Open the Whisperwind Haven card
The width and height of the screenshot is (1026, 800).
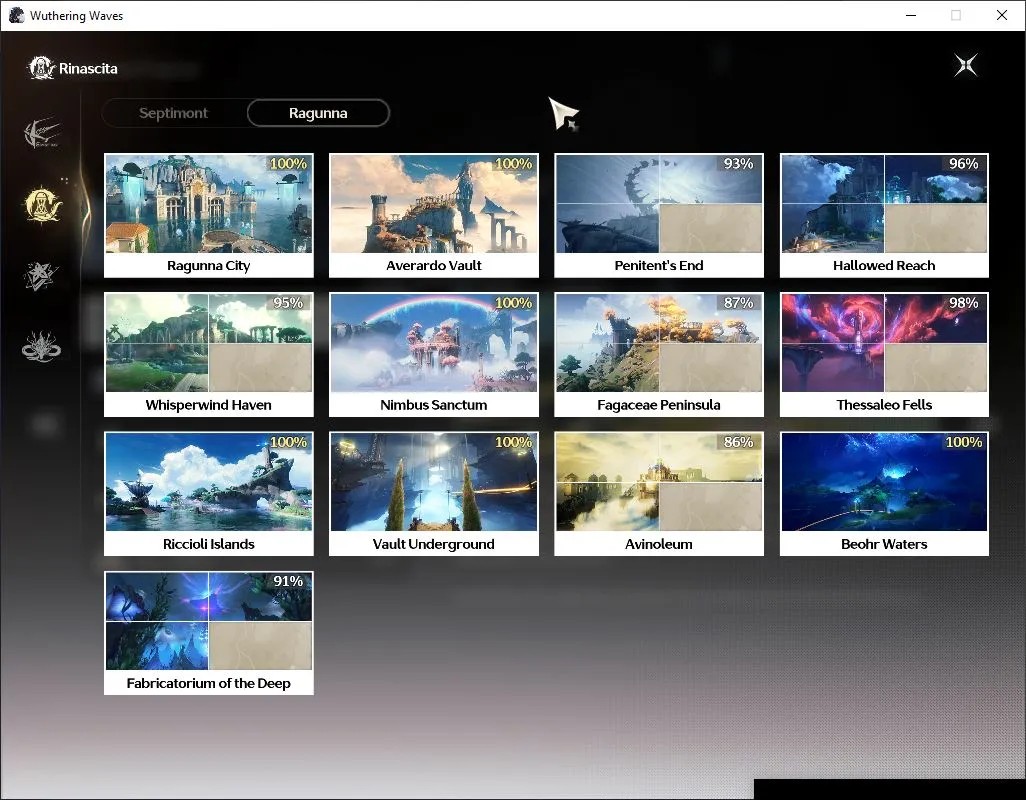click(209, 355)
